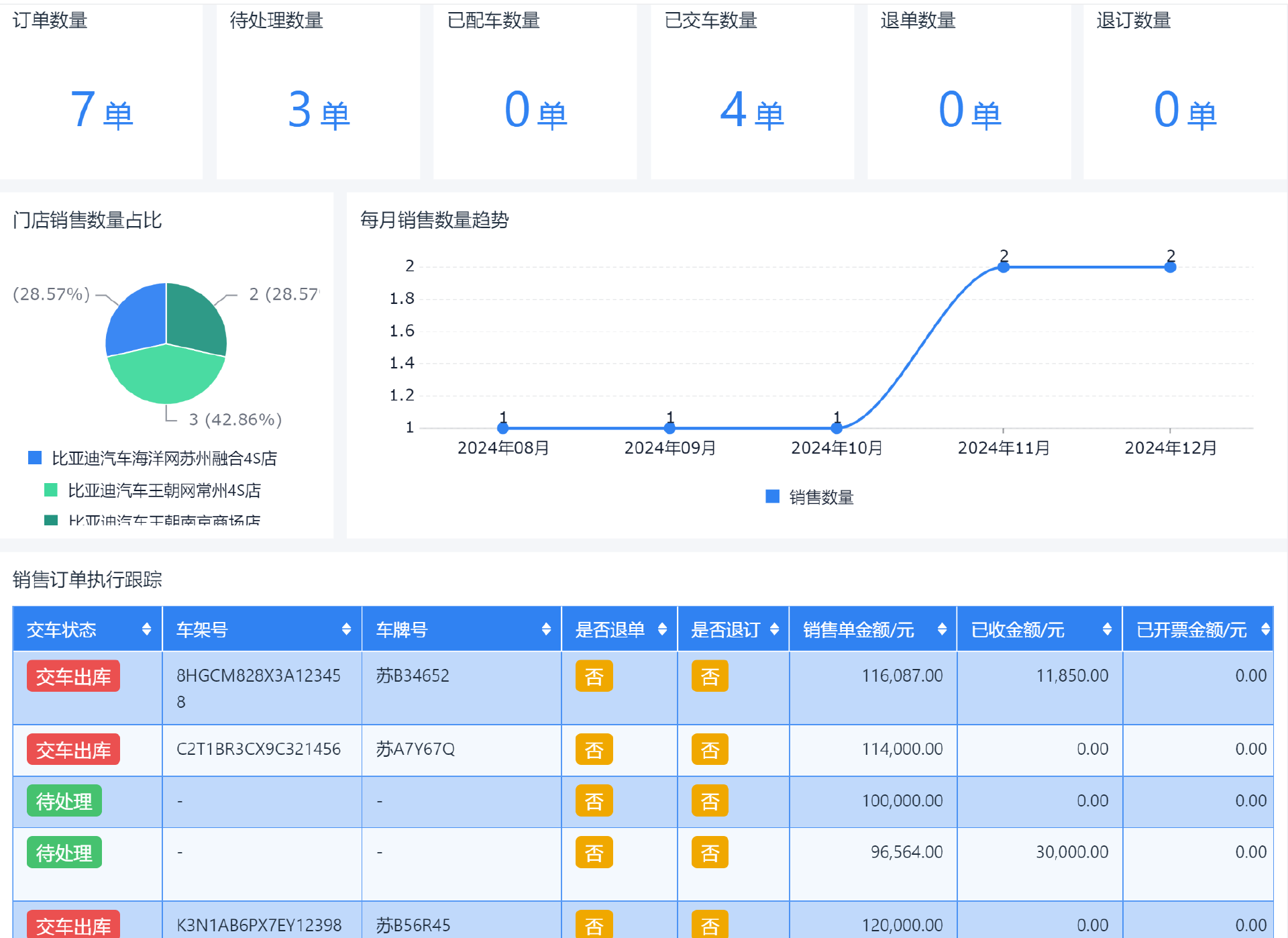Click 否 退单 badge for 苏A7Y67Q
This screenshot has height=938, width=1288.
[594, 750]
